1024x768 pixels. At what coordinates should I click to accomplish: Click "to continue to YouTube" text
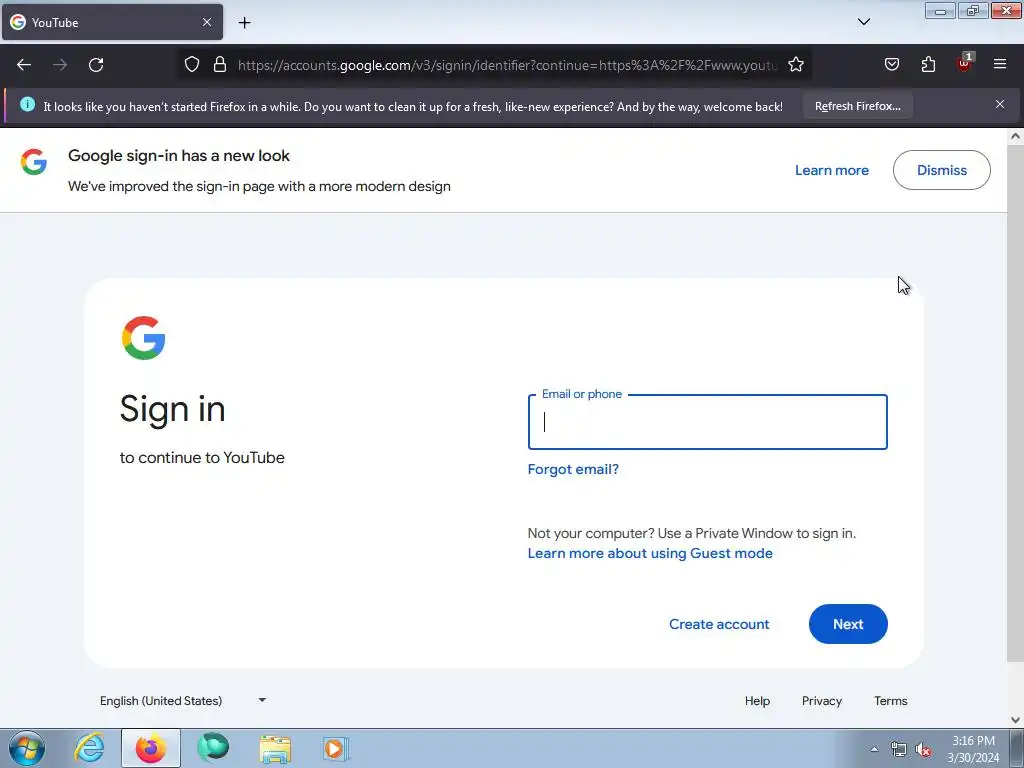pos(202,458)
